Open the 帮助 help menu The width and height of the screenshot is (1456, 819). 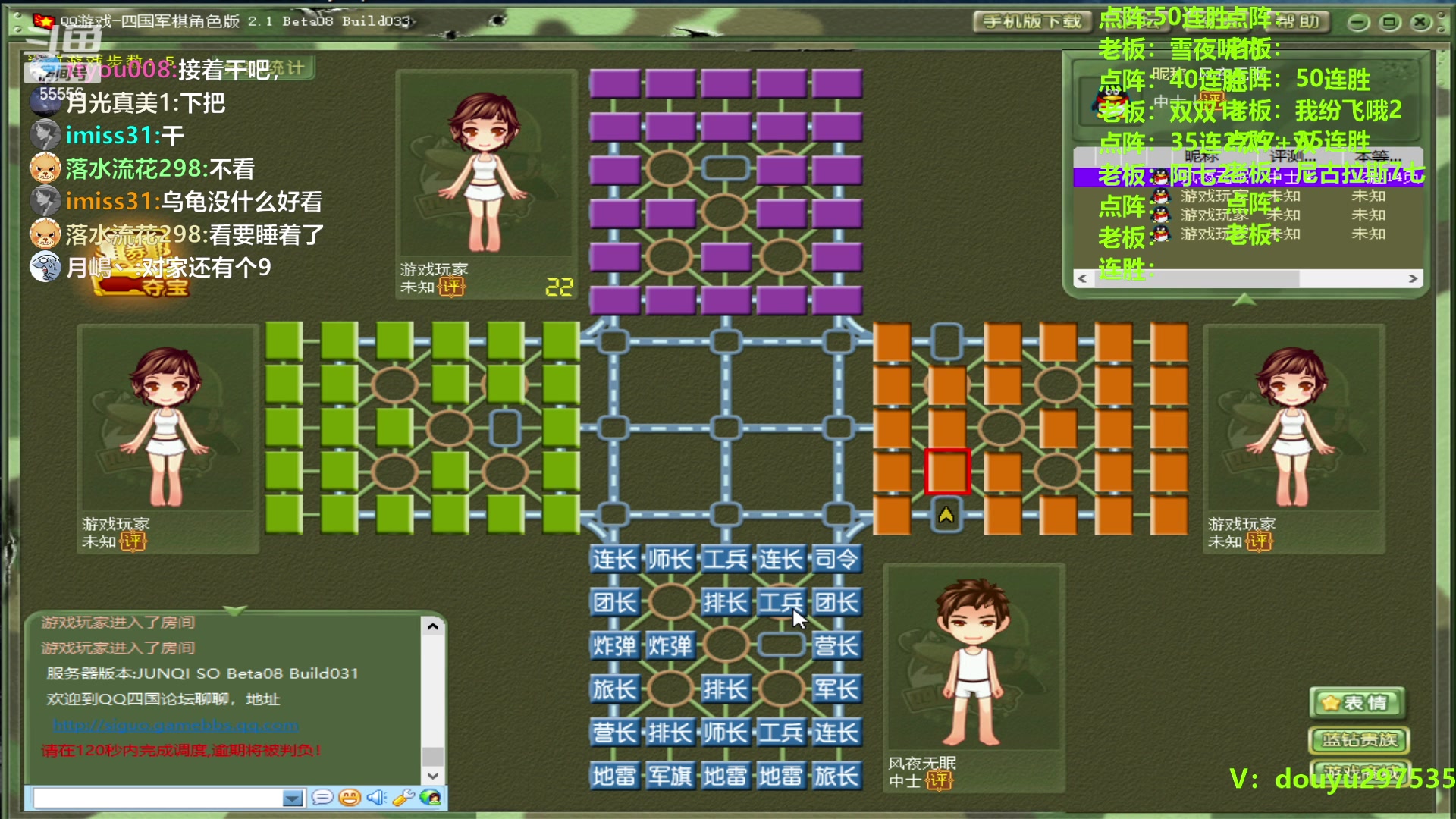point(1298,21)
